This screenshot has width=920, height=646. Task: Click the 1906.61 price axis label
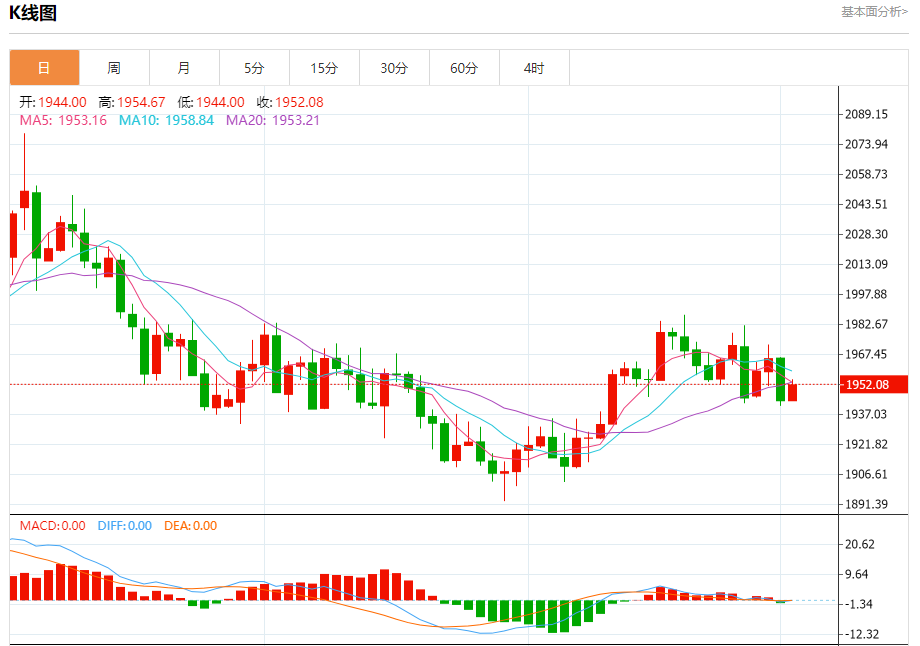(866, 474)
